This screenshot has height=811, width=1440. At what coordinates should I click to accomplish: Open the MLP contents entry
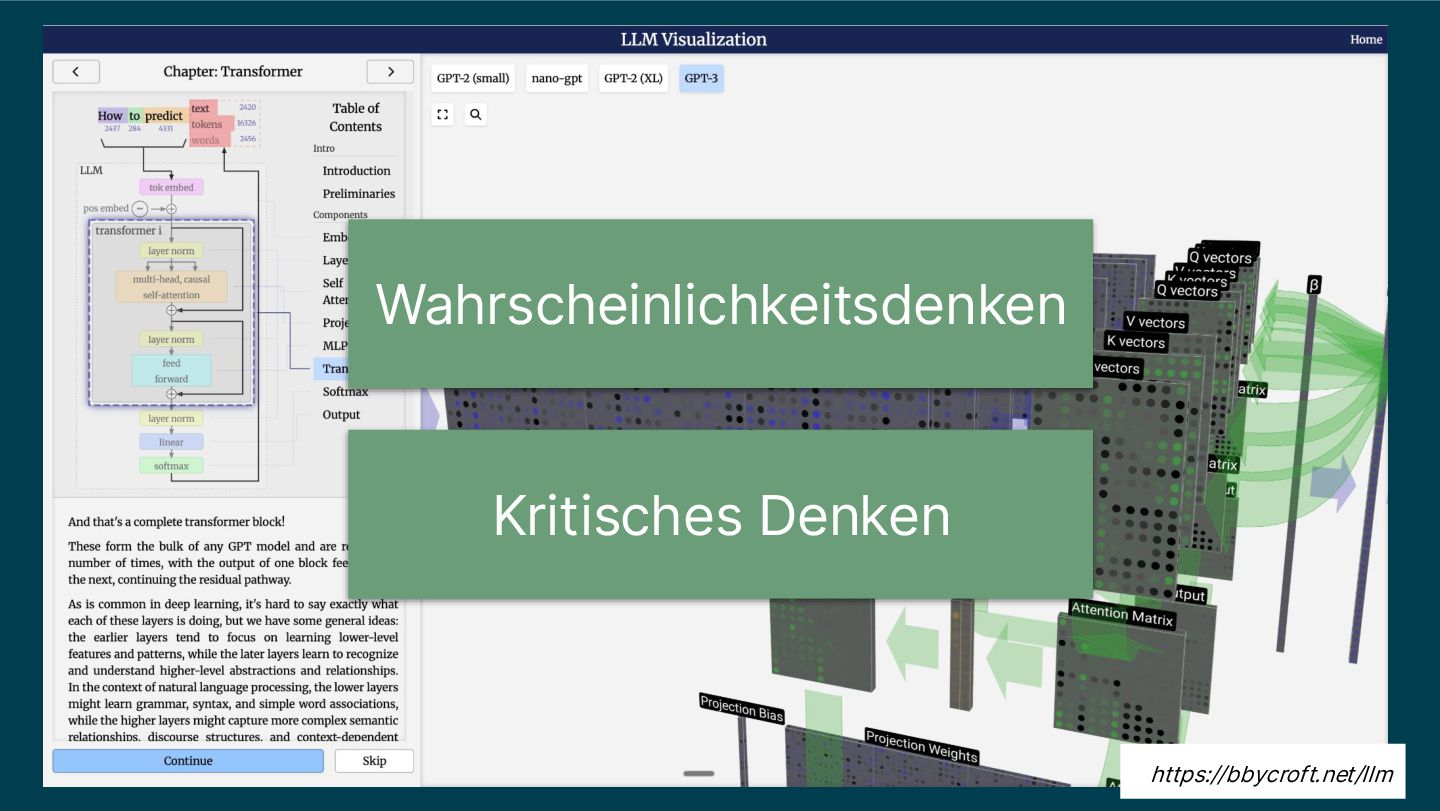coord(334,346)
